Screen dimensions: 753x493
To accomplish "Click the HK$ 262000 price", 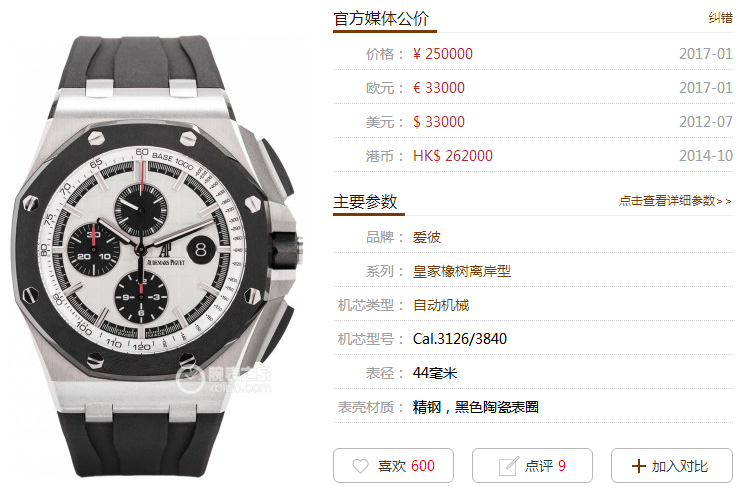I will coord(453,156).
